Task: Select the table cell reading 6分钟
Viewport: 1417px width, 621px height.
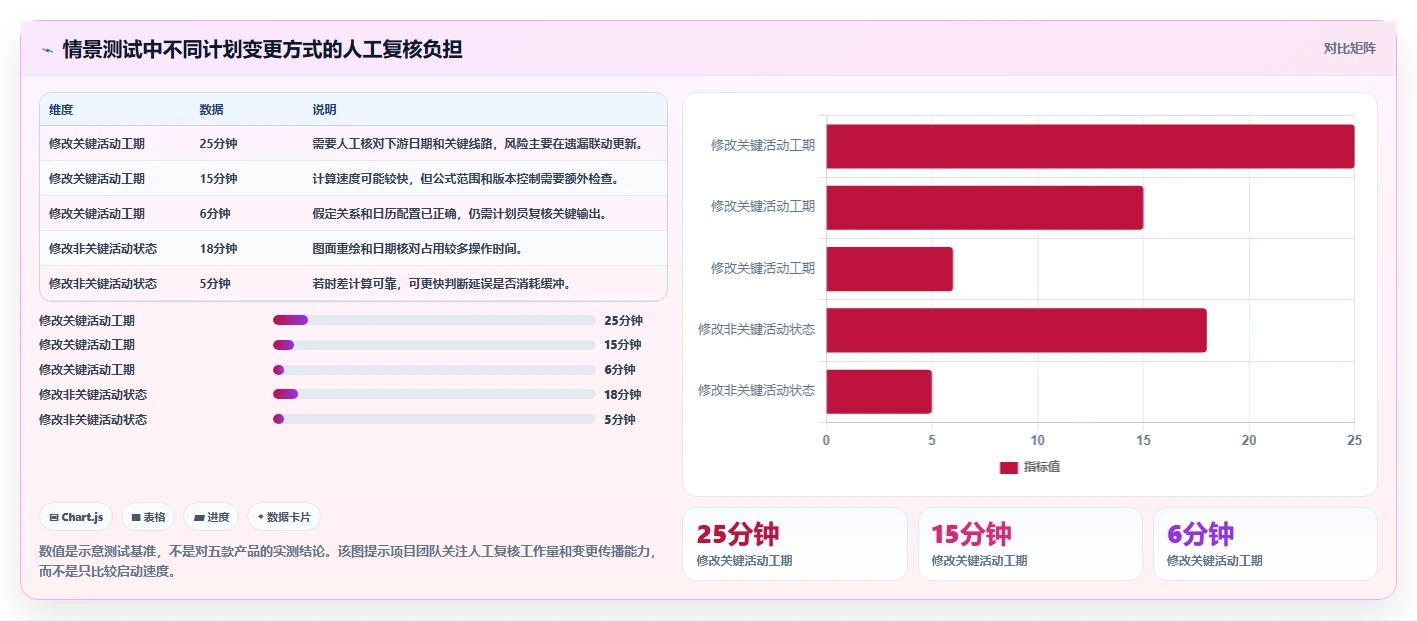Action: click(215, 213)
